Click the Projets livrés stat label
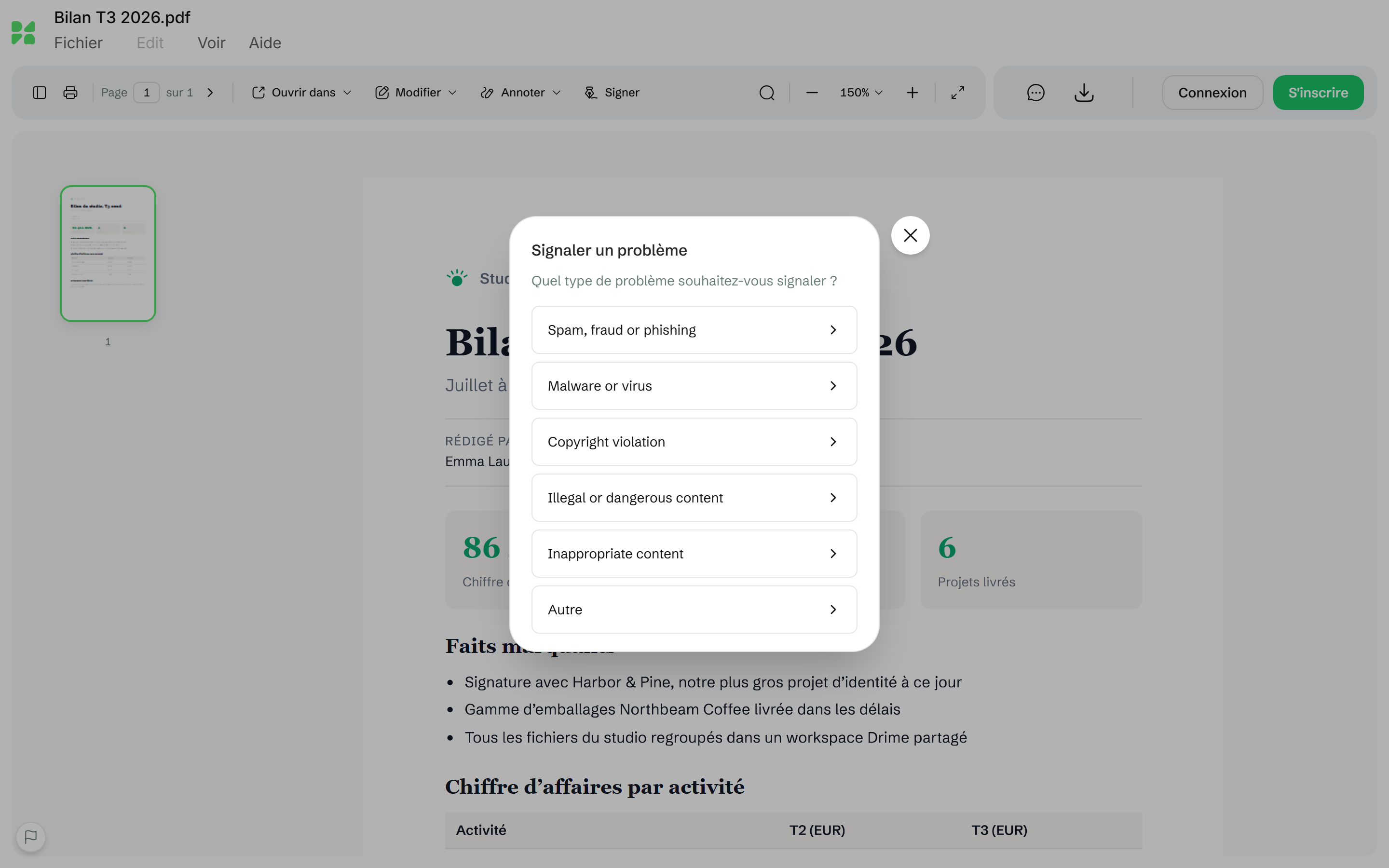Screen dimensions: 1389x868 [x=976, y=582]
